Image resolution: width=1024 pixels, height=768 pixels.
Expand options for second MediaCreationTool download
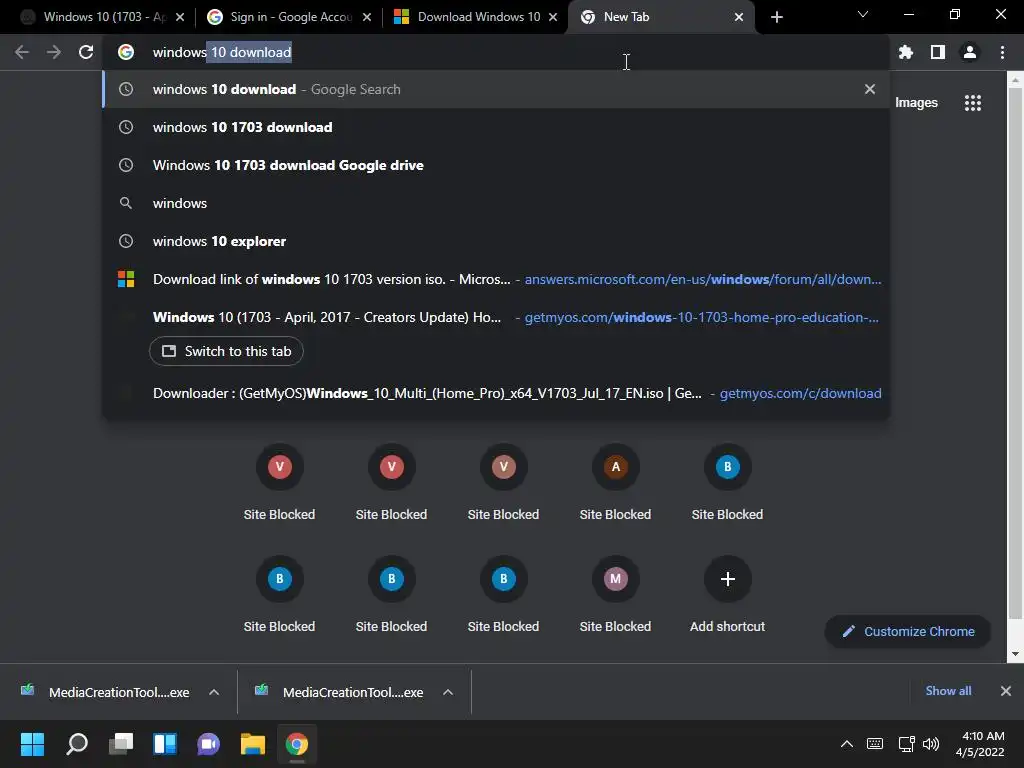coord(447,692)
